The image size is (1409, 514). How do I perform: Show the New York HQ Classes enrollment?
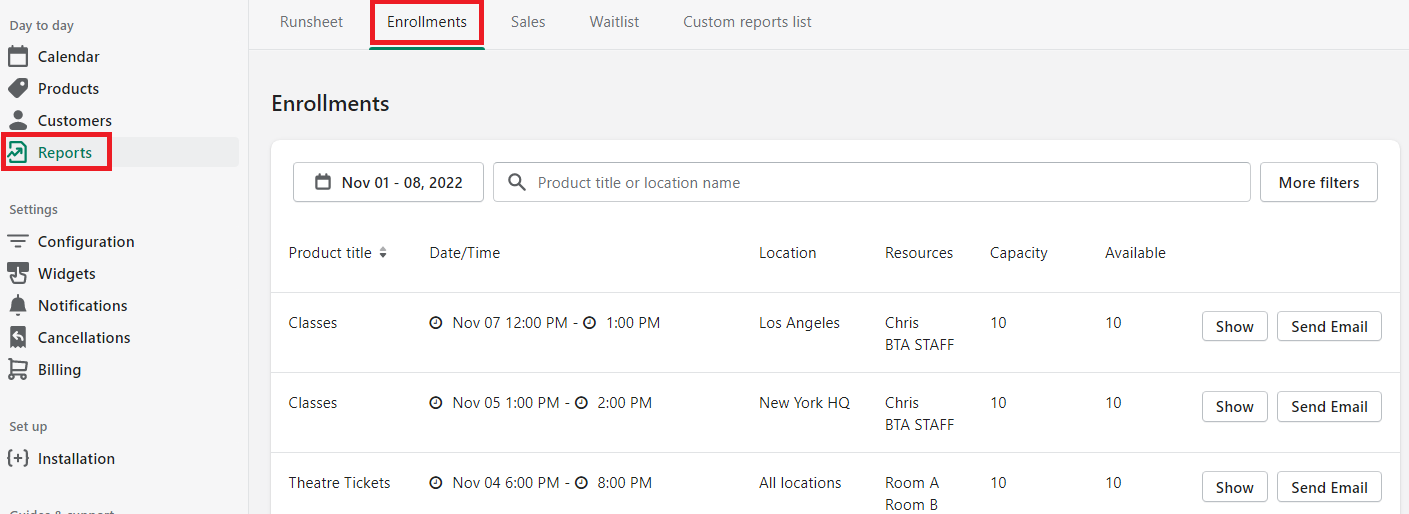[1234, 406]
